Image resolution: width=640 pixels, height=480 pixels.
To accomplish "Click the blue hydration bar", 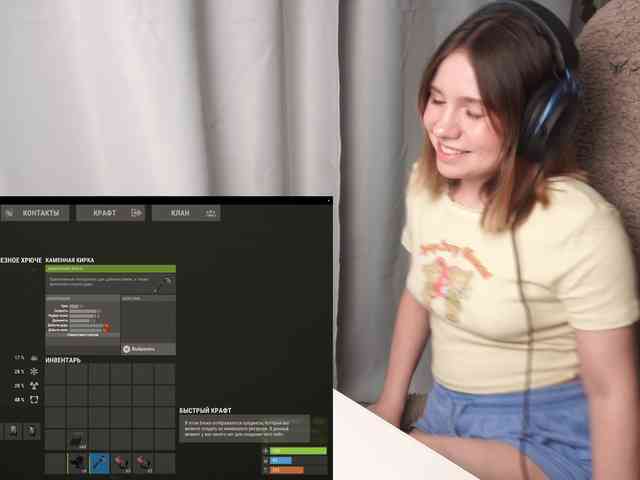I will pos(281,460).
